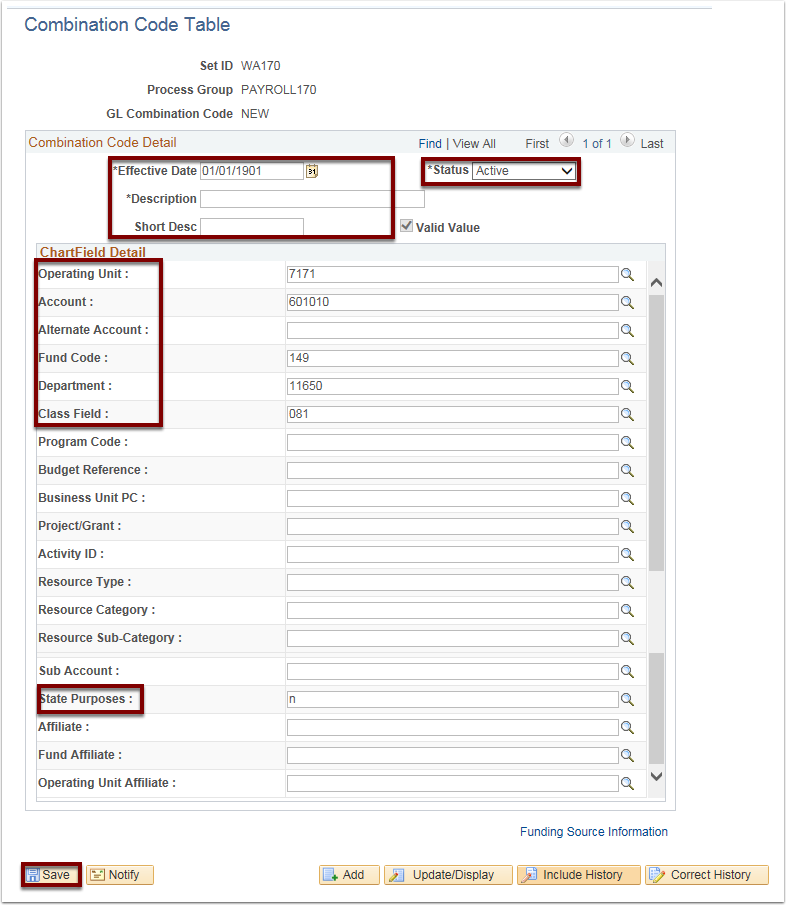Screen dimensions: 786x905
Task: Open Resource Type lookup
Action: pos(627,582)
